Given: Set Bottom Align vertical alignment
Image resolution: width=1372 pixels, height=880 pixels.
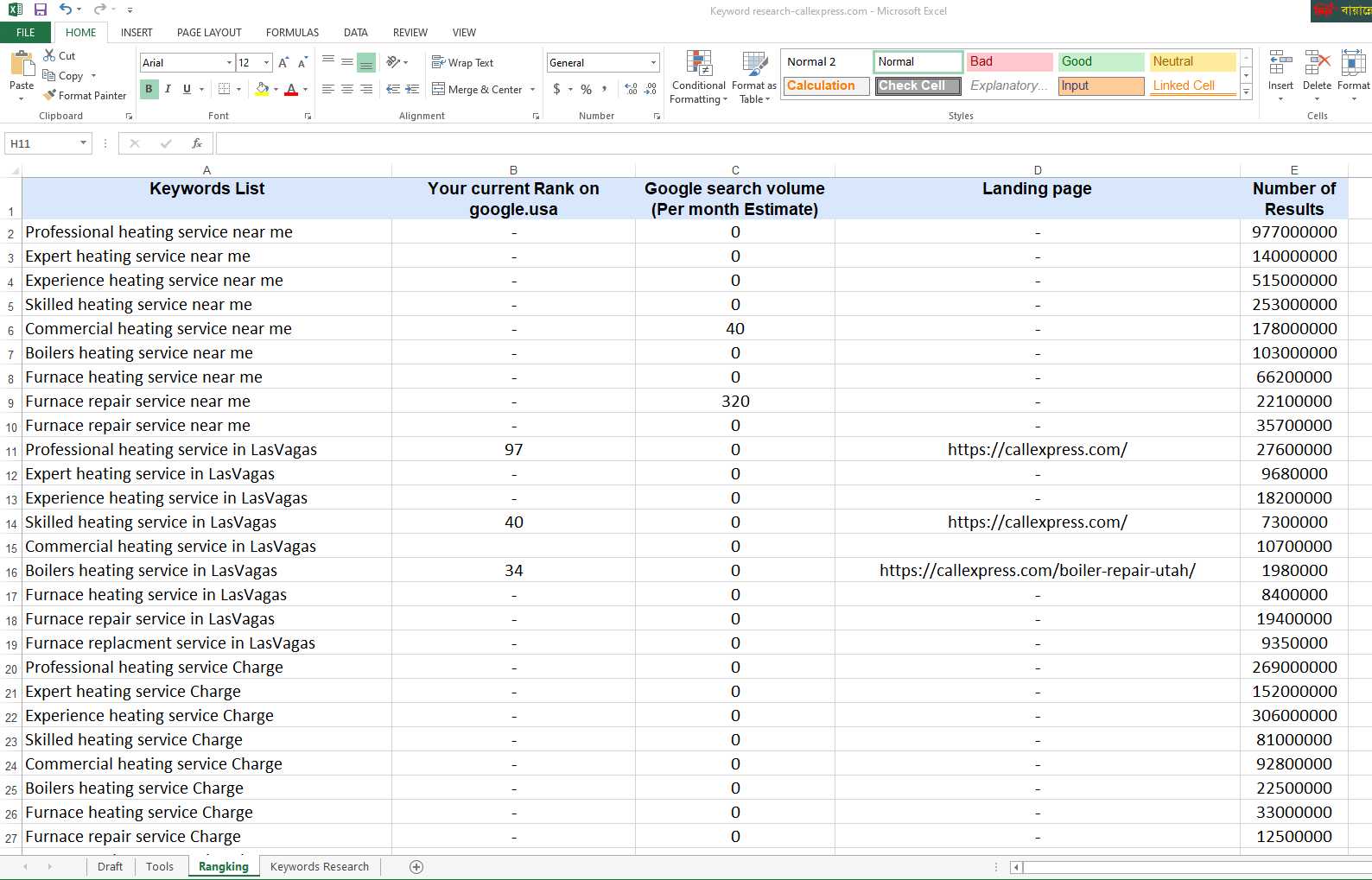Looking at the screenshot, I should point(366,62).
